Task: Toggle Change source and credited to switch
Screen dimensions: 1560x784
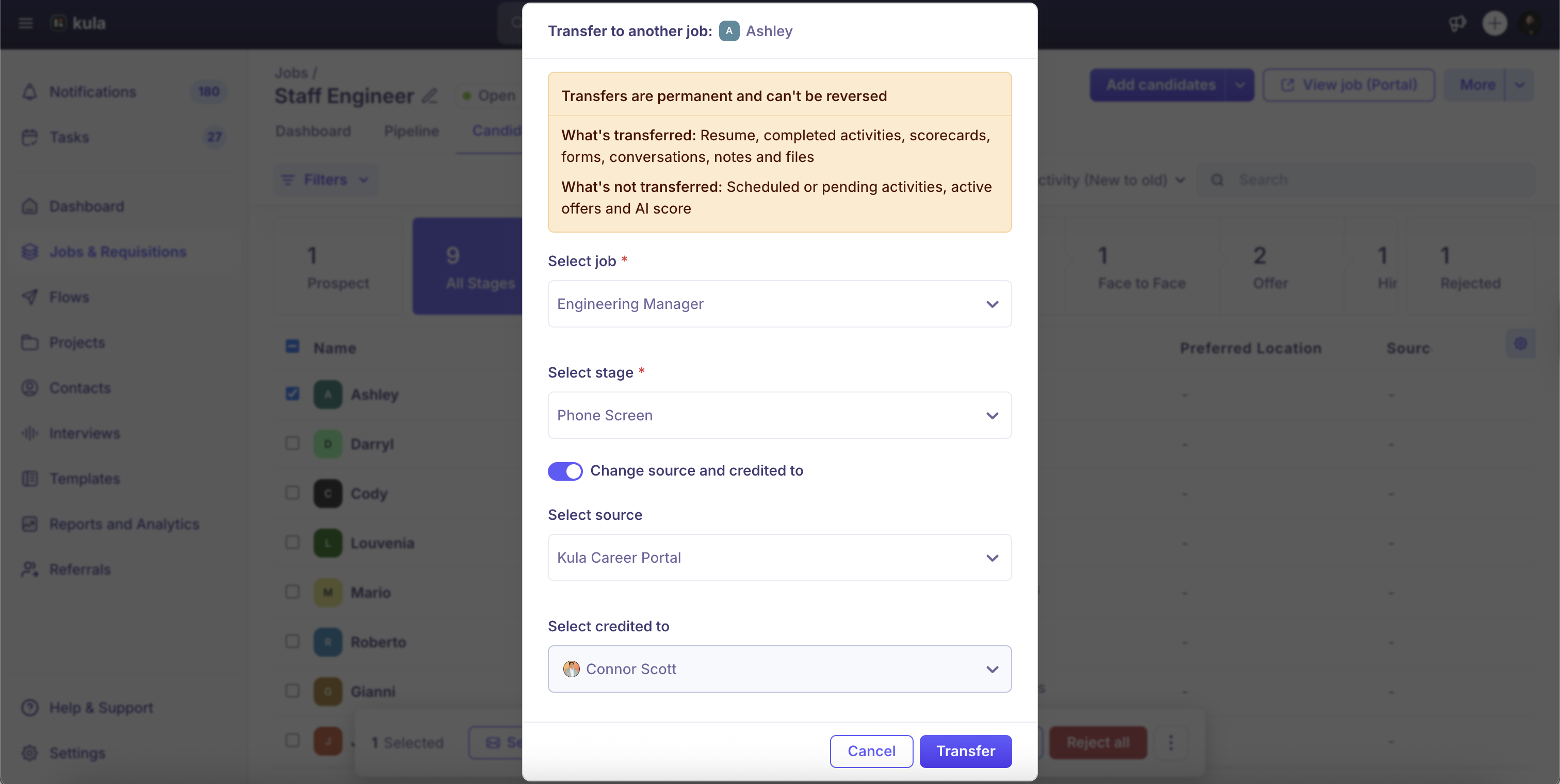Action: 565,470
